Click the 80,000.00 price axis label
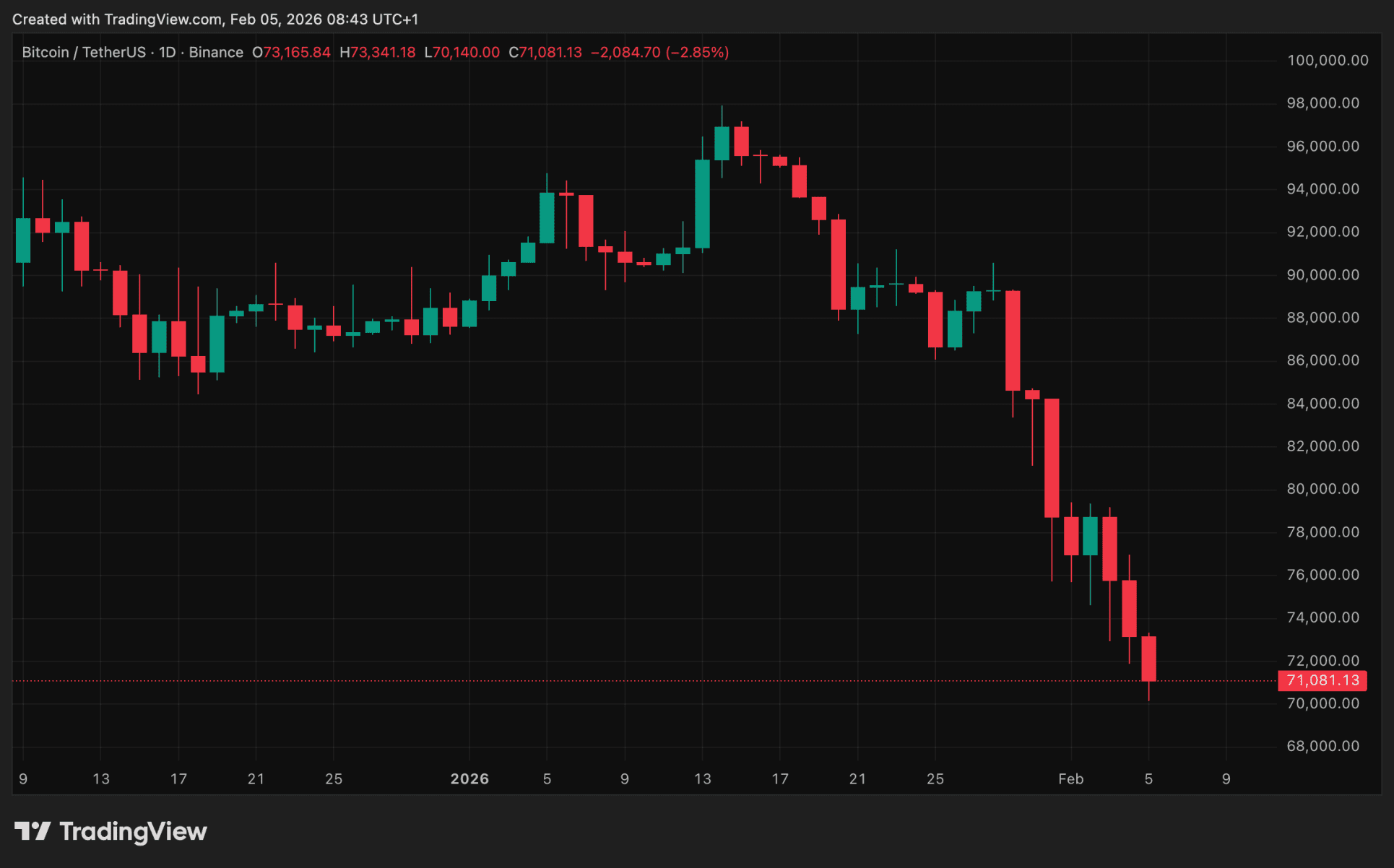The image size is (1394, 868). (x=1322, y=489)
